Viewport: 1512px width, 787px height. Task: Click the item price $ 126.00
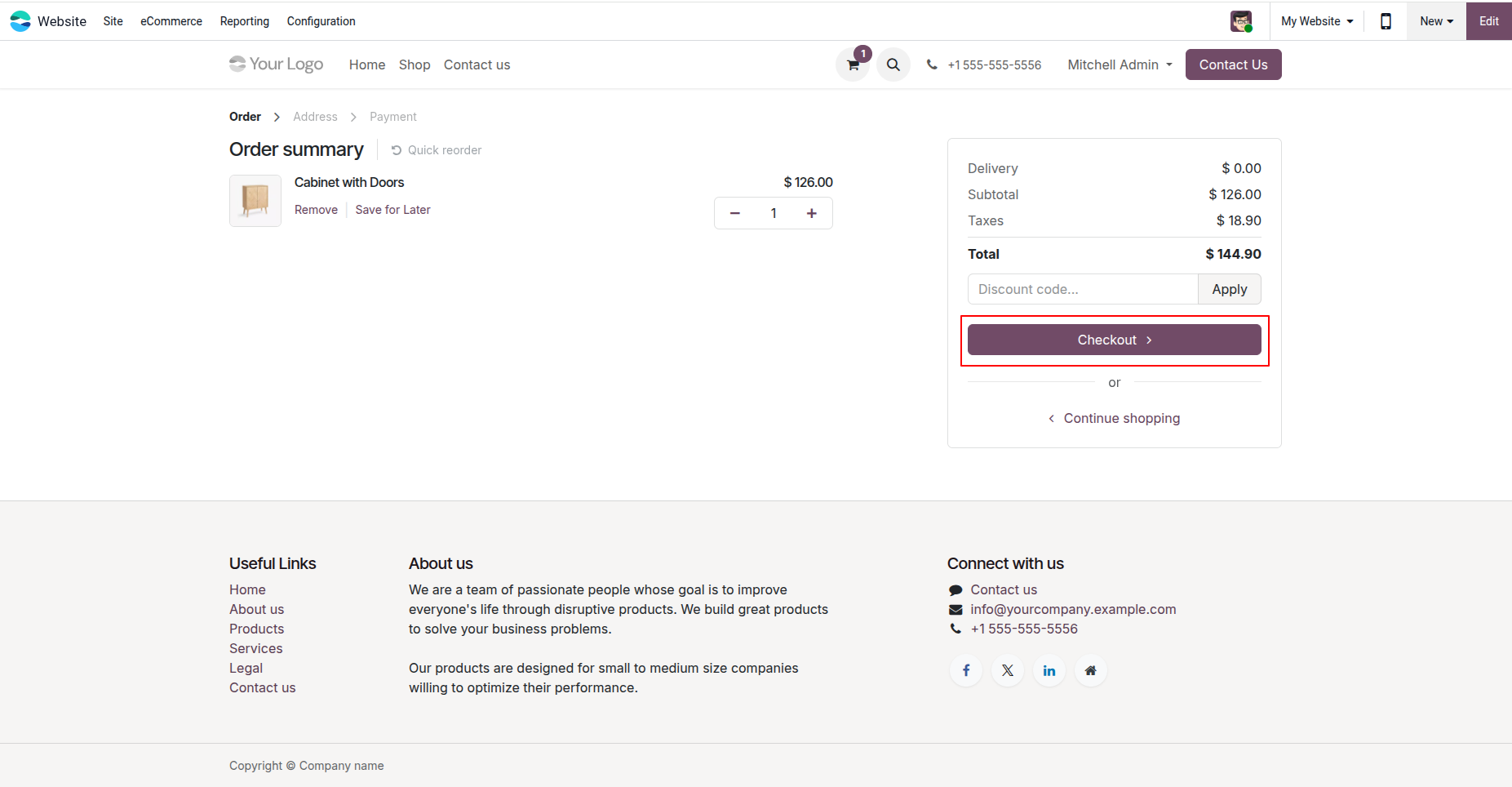click(x=808, y=182)
